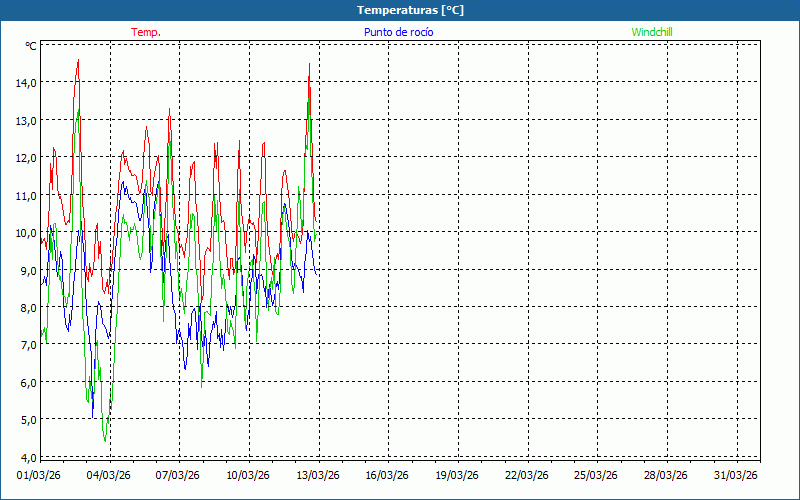The height and width of the screenshot is (500, 800).
Task: Select the red Temp. legend label
Action: click(146, 32)
